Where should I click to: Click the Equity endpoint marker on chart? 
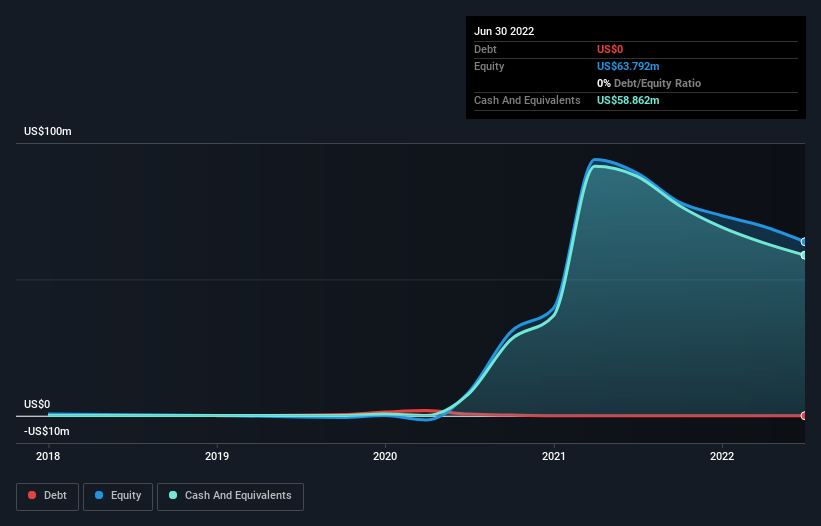[x=804, y=242]
